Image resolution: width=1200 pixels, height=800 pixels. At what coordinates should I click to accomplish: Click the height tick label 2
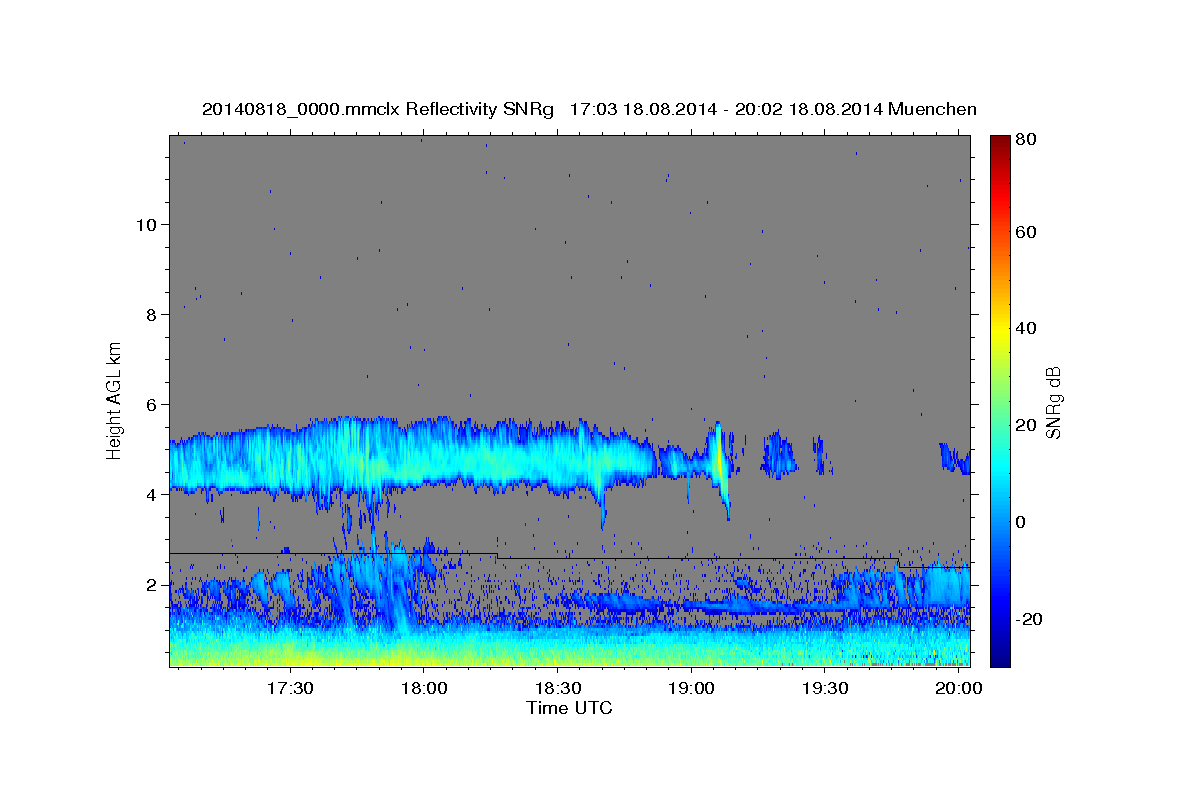click(151, 584)
